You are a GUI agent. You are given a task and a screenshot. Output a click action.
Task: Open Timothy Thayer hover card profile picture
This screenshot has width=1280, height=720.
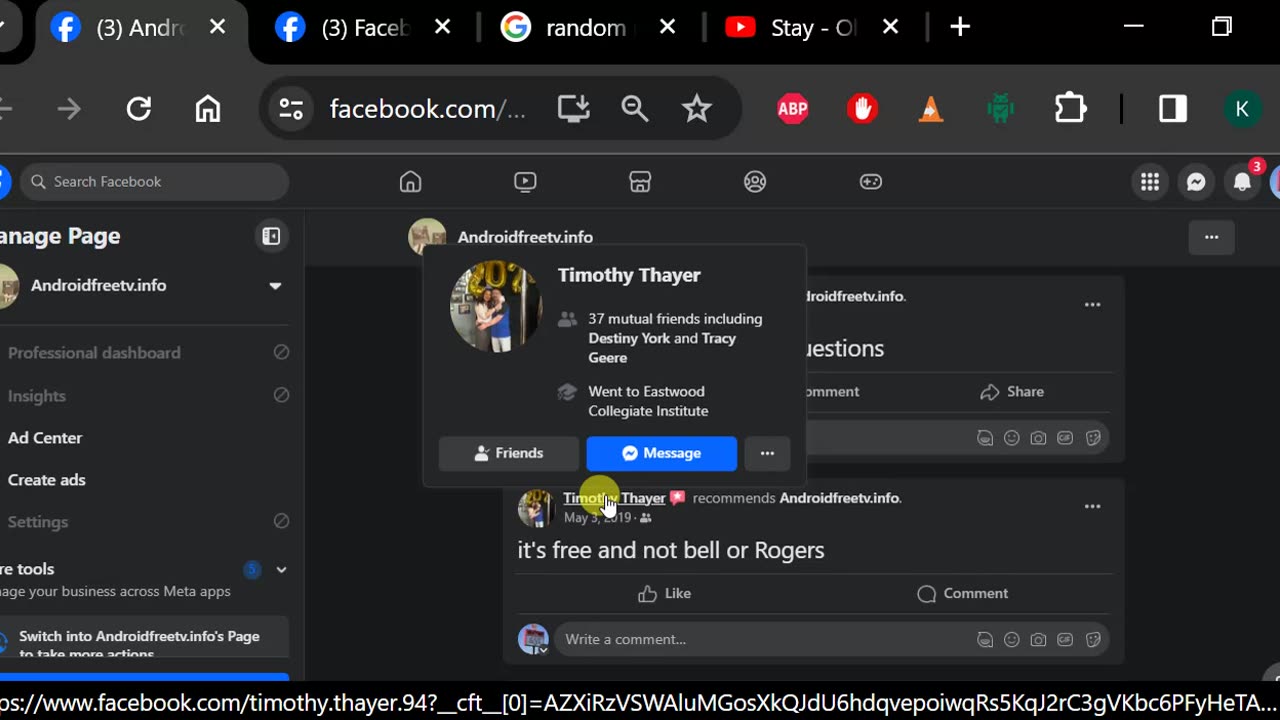coord(495,306)
